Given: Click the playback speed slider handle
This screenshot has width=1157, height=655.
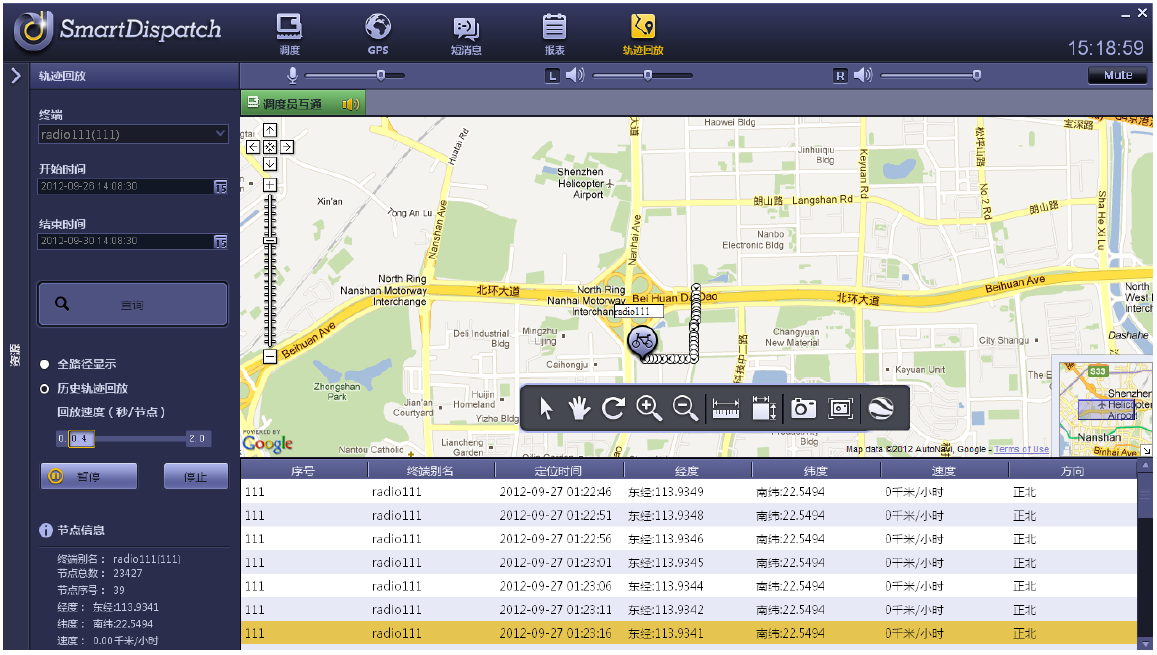Looking at the screenshot, I should click(x=81, y=439).
